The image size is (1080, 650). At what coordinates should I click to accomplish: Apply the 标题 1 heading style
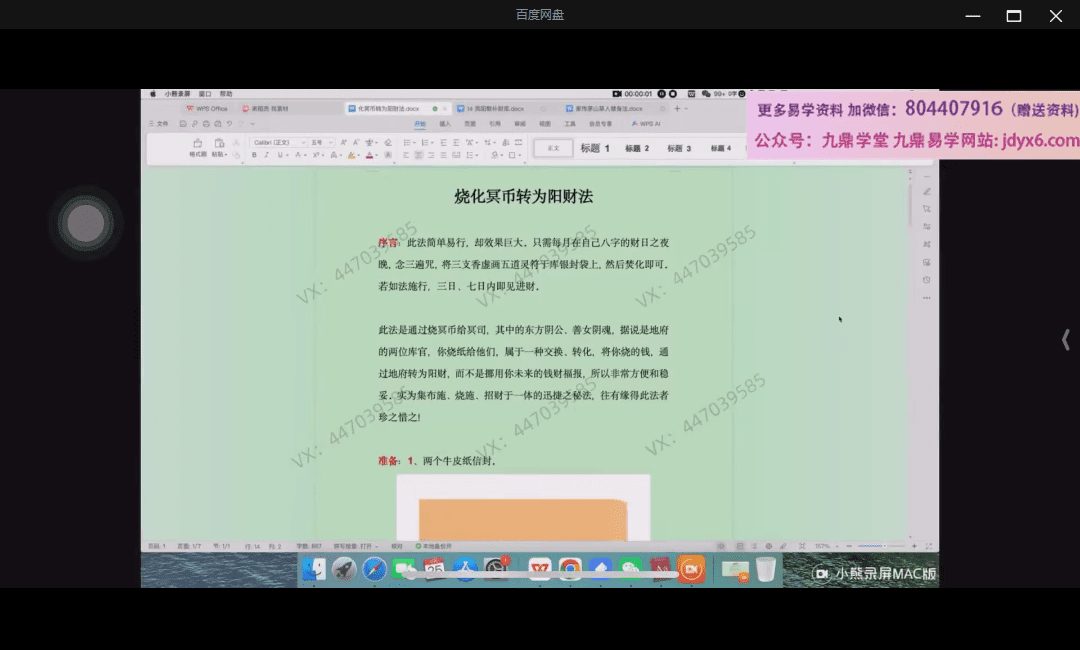click(595, 148)
